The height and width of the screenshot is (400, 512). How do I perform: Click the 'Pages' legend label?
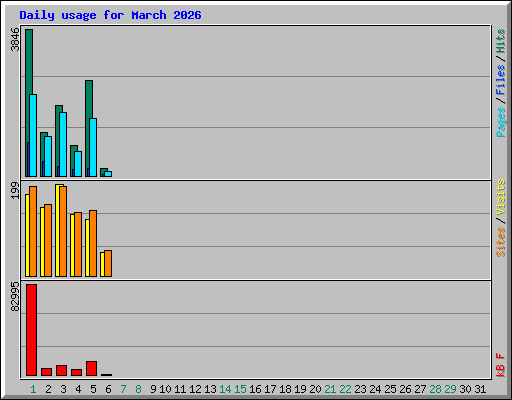[x=500, y=122]
